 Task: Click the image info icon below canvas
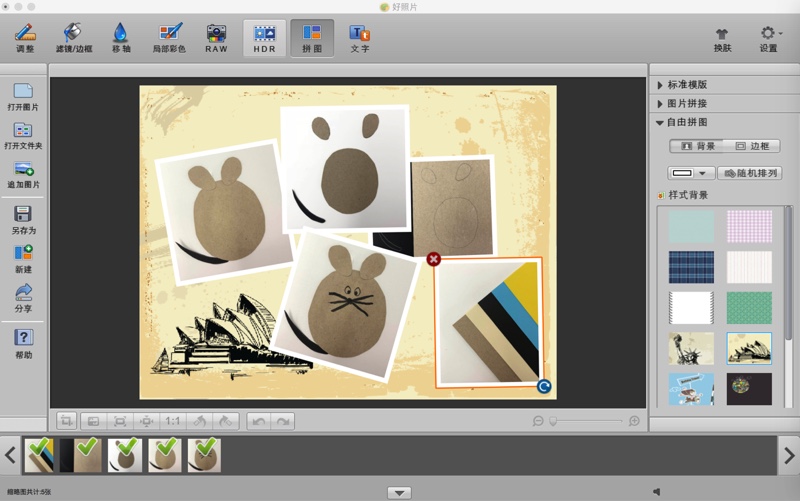(93, 421)
